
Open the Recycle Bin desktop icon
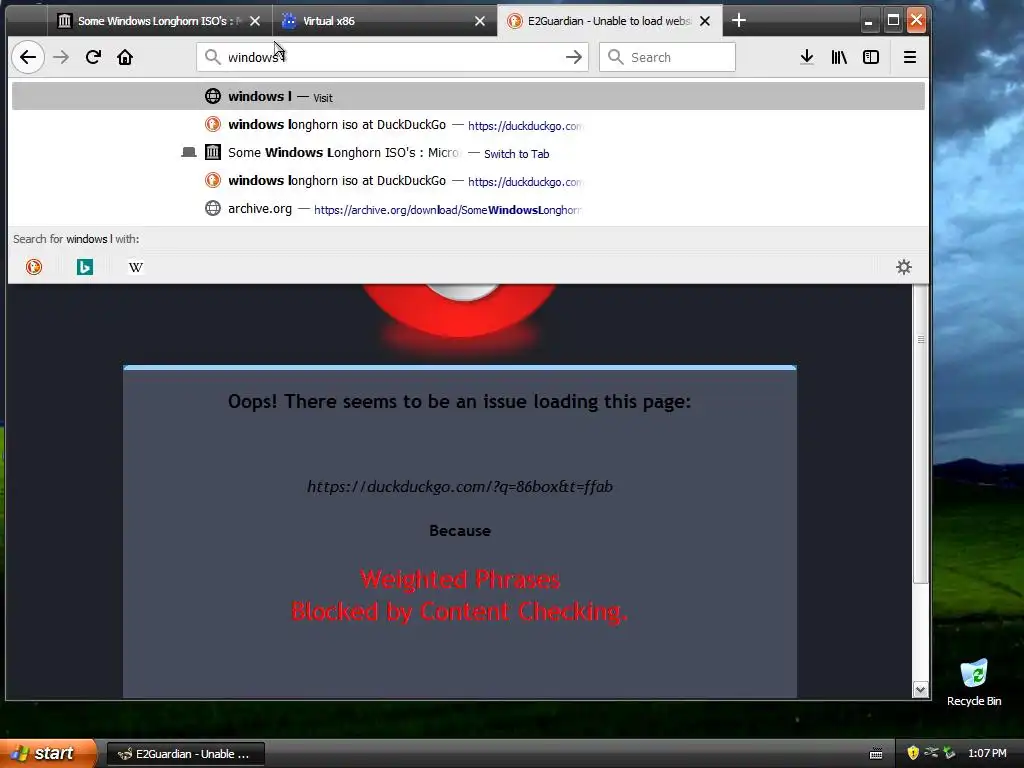click(x=974, y=682)
